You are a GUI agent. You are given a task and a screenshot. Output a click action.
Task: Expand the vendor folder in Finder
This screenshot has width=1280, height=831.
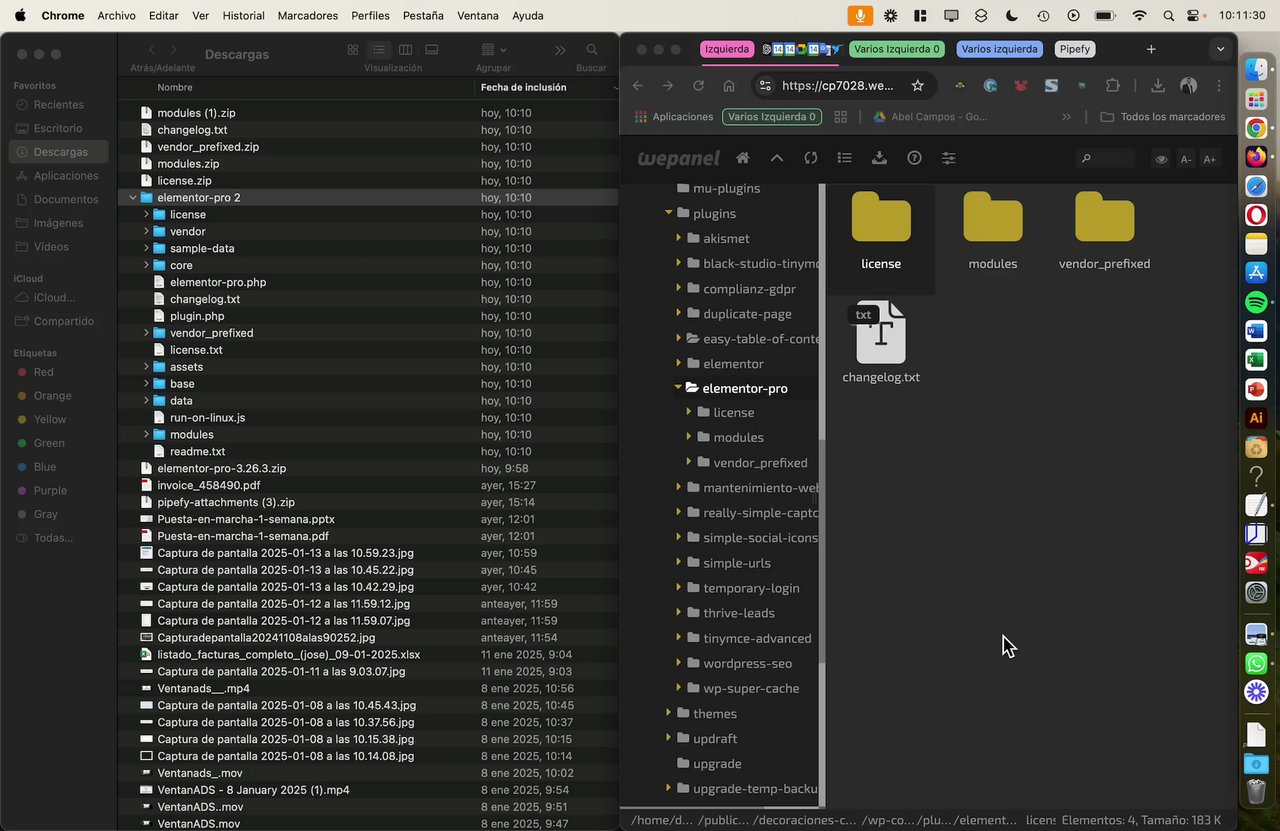point(146,232)
